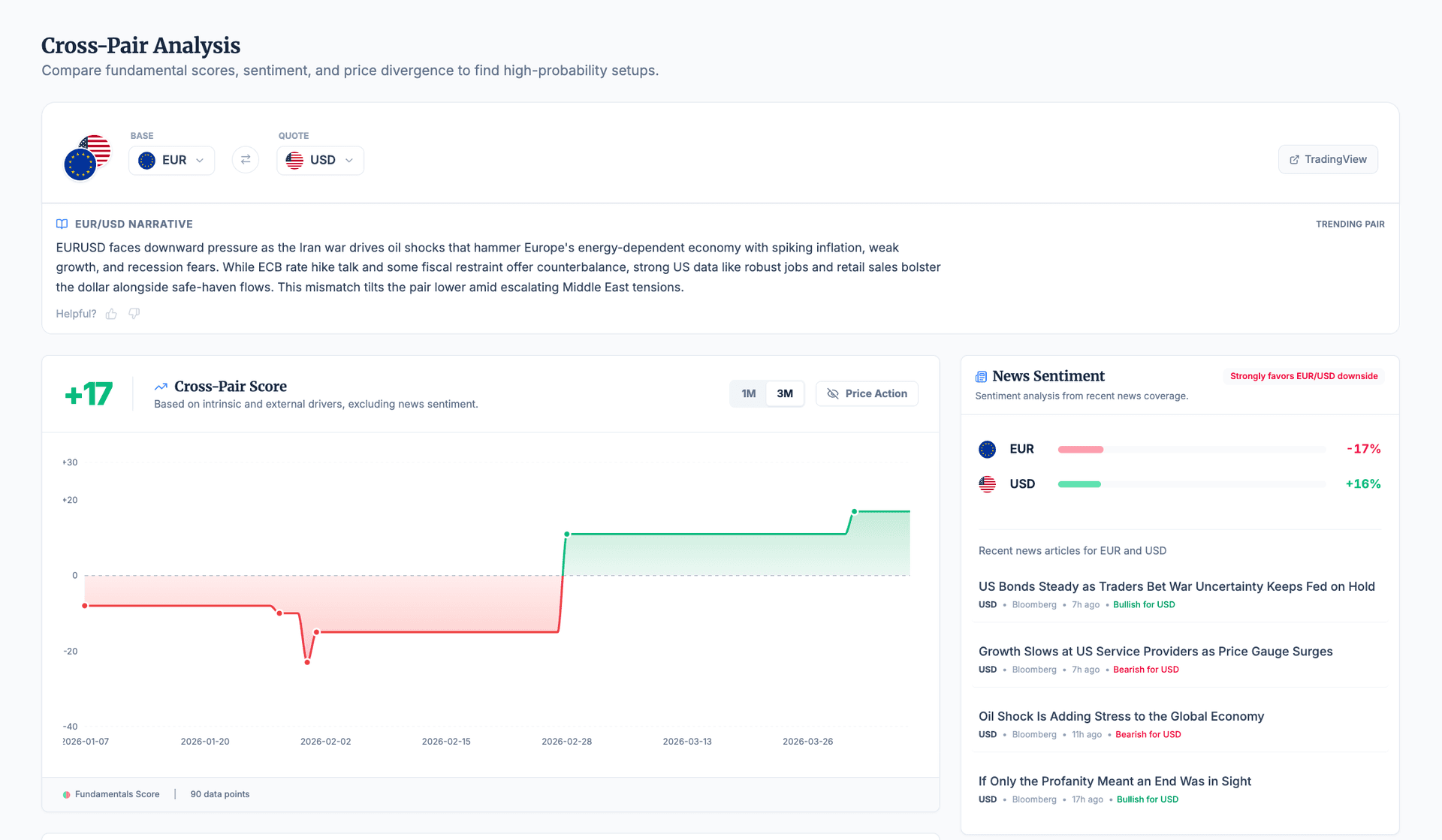
Task: Click the book icon beside EUR/USD Narrative
Action: tap(62, 224)
